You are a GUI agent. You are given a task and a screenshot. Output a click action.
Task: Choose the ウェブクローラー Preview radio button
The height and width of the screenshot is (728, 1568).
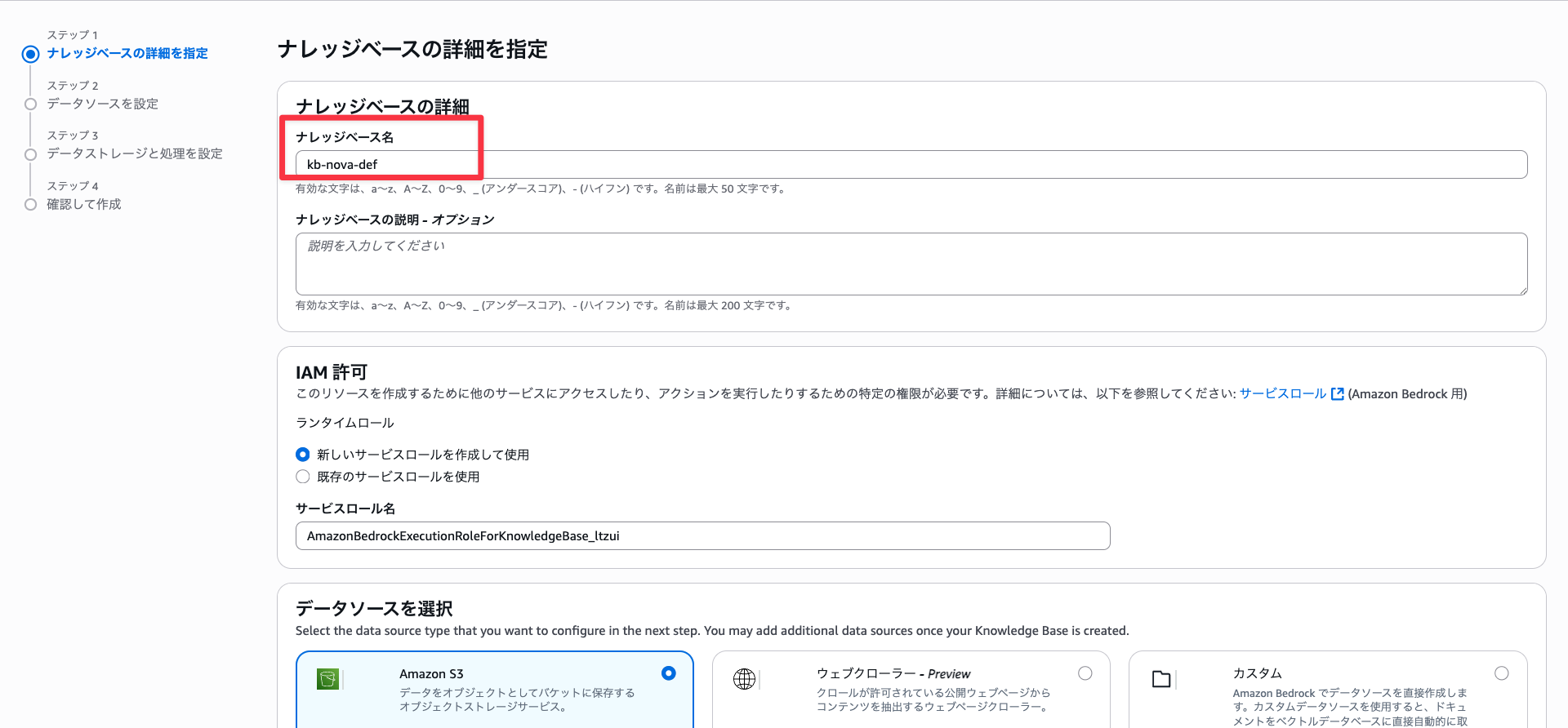click(x=1085, y=673)
